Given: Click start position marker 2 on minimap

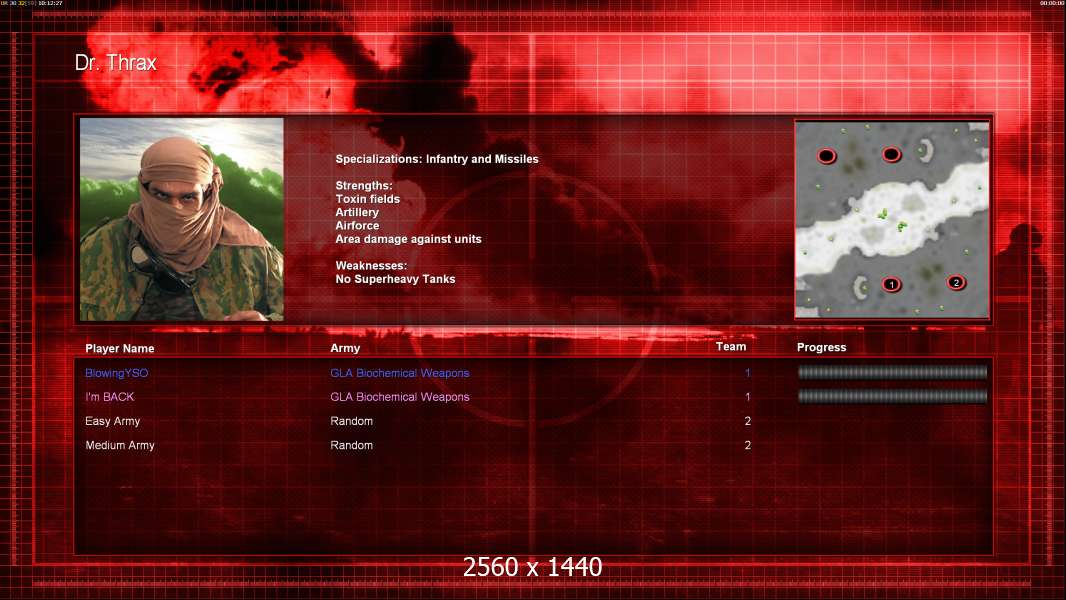Looking at the screenshot, I should 956,282.
